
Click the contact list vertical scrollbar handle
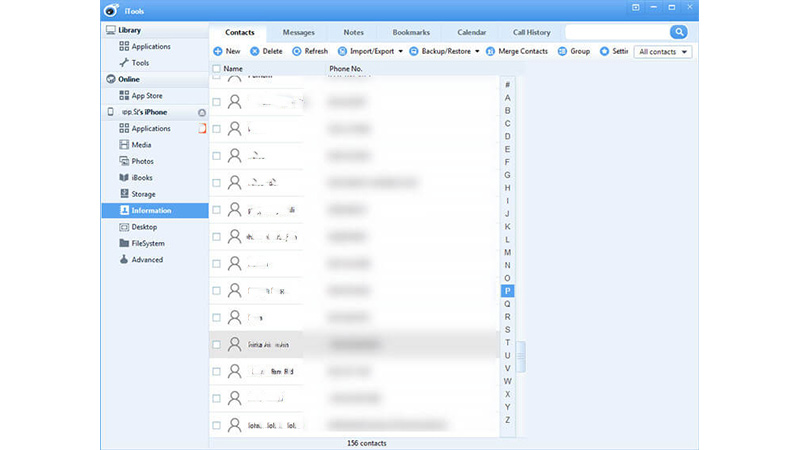[520, 357]
